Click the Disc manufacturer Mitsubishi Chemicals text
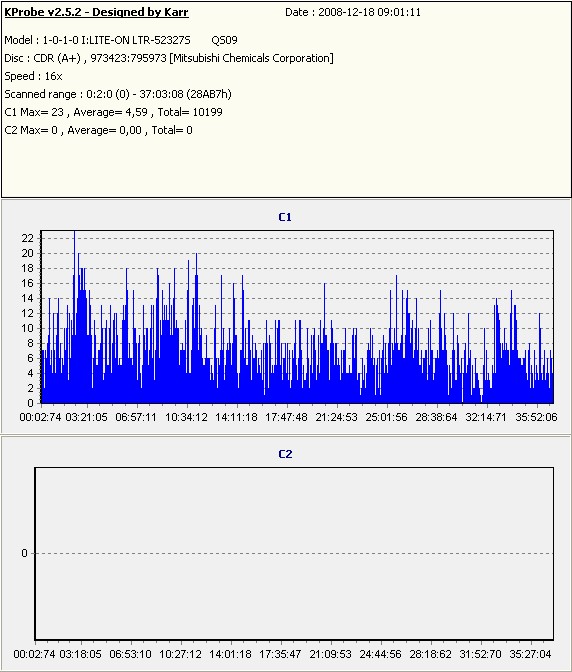Viewport: 572px width, 672px height. pyautogui.click(x=252, y=58)
